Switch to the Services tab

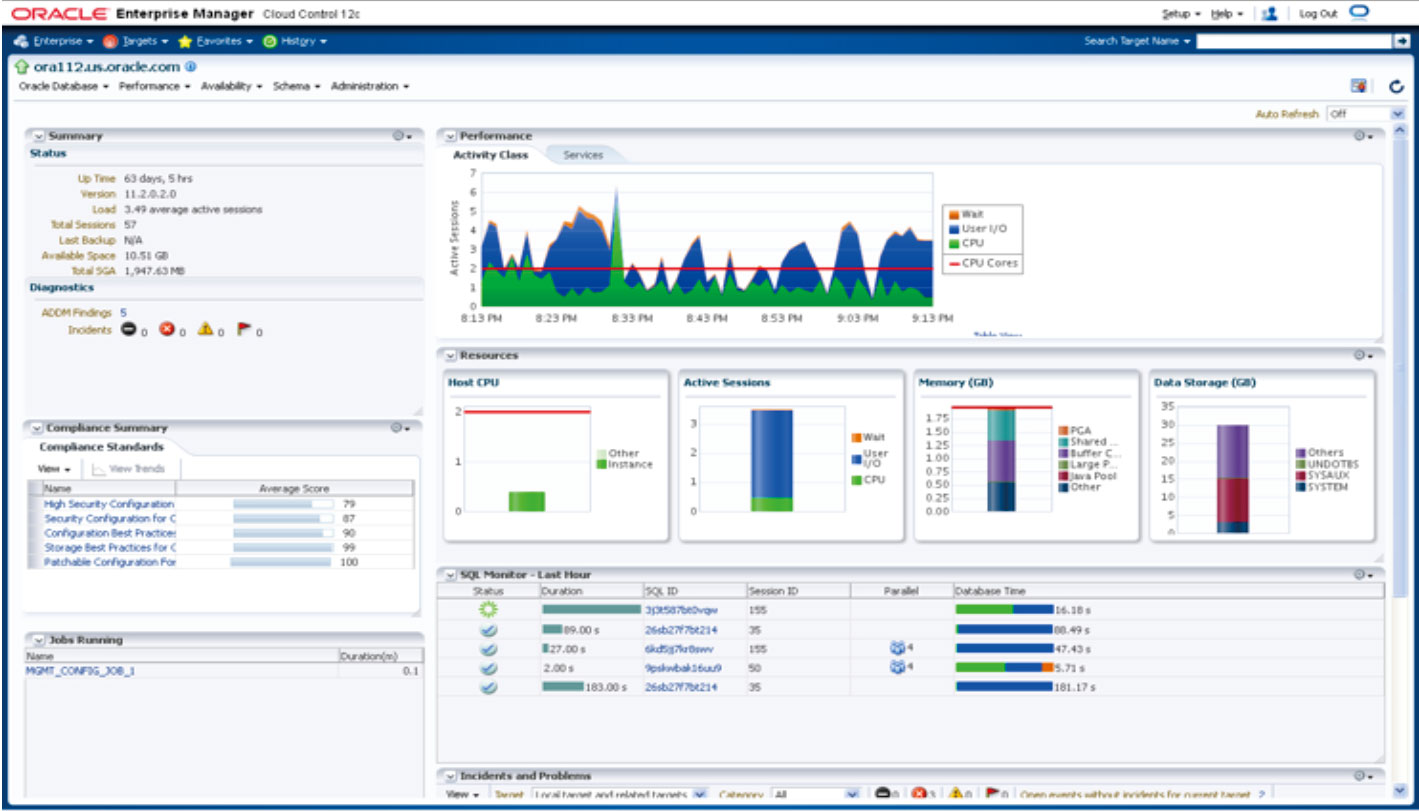pyautogui.click(x=583, y=155)
